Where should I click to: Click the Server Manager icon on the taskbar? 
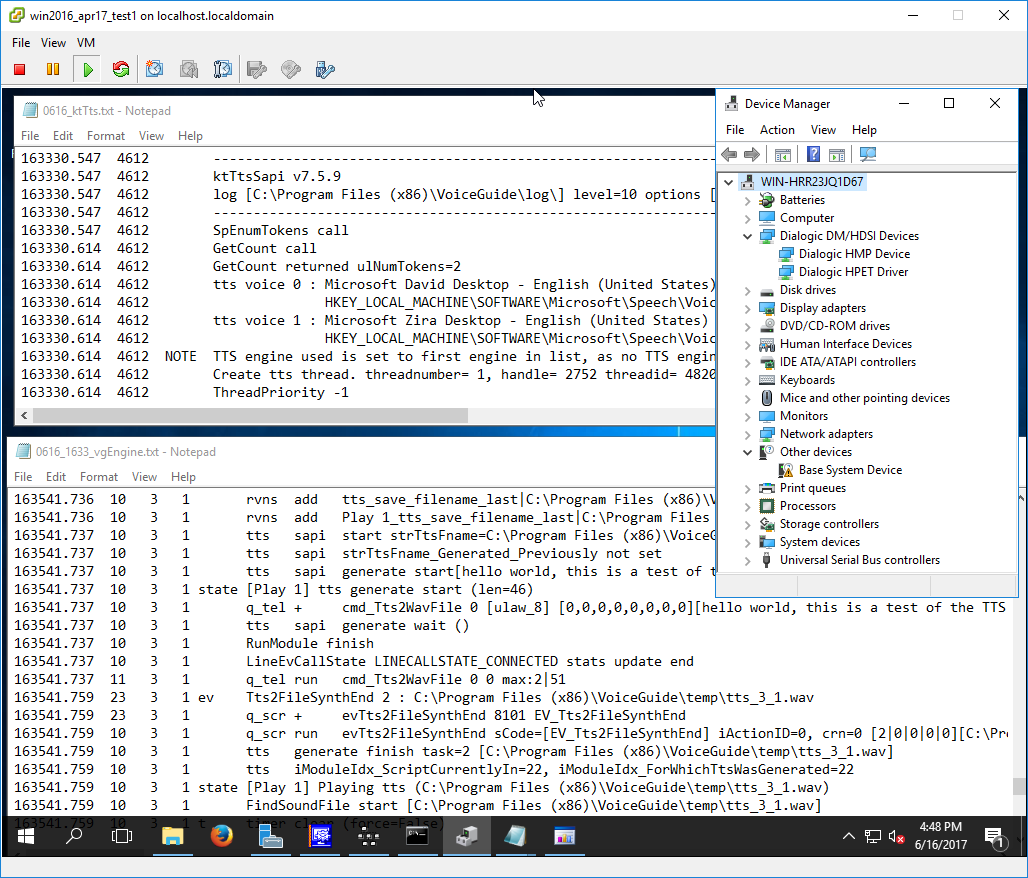pos(270,836)
